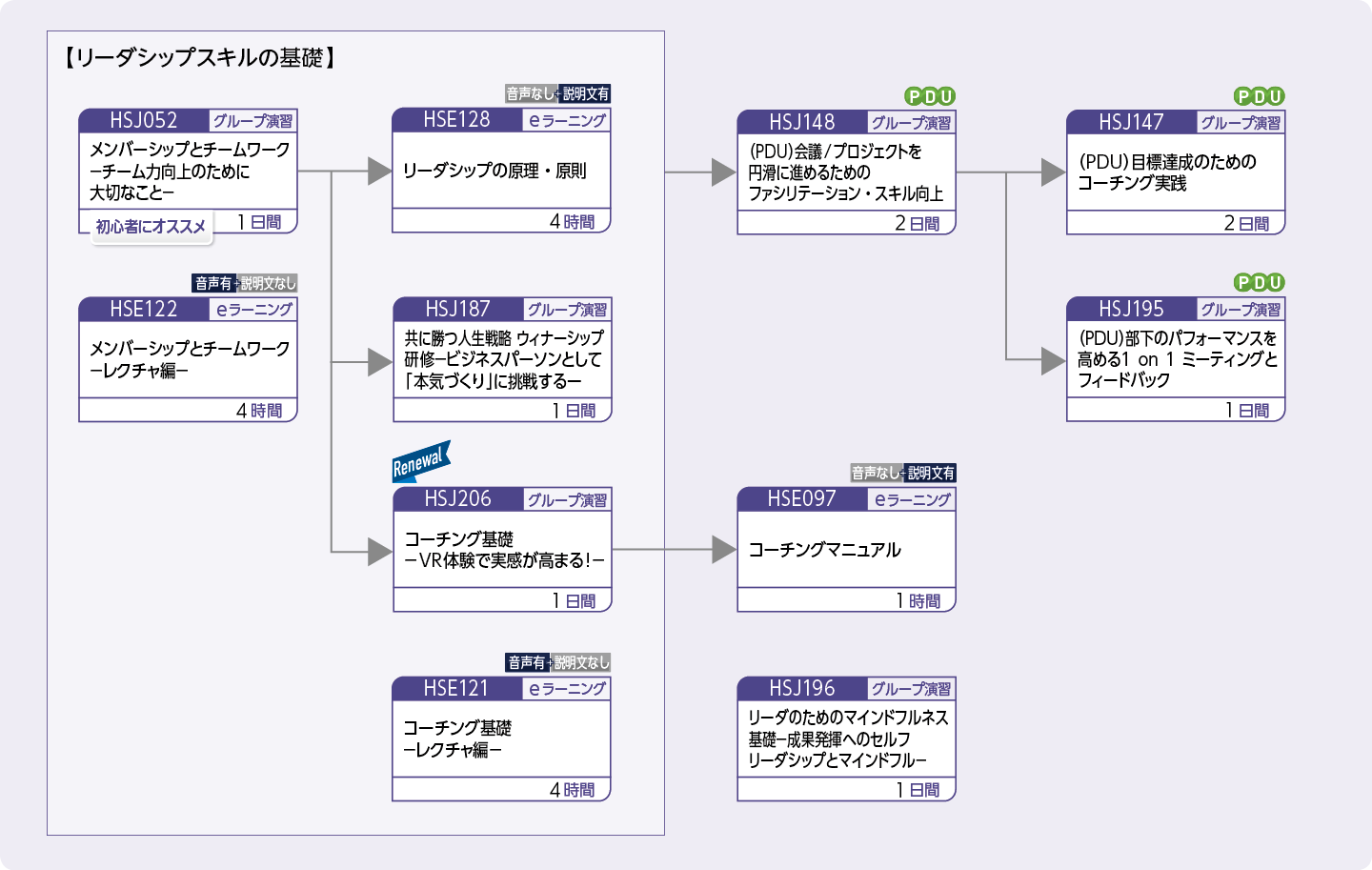This screenshot has width=1372, height=870.
Task: Click the 2日間 duration on HSJ148
Action: (918, 224)
